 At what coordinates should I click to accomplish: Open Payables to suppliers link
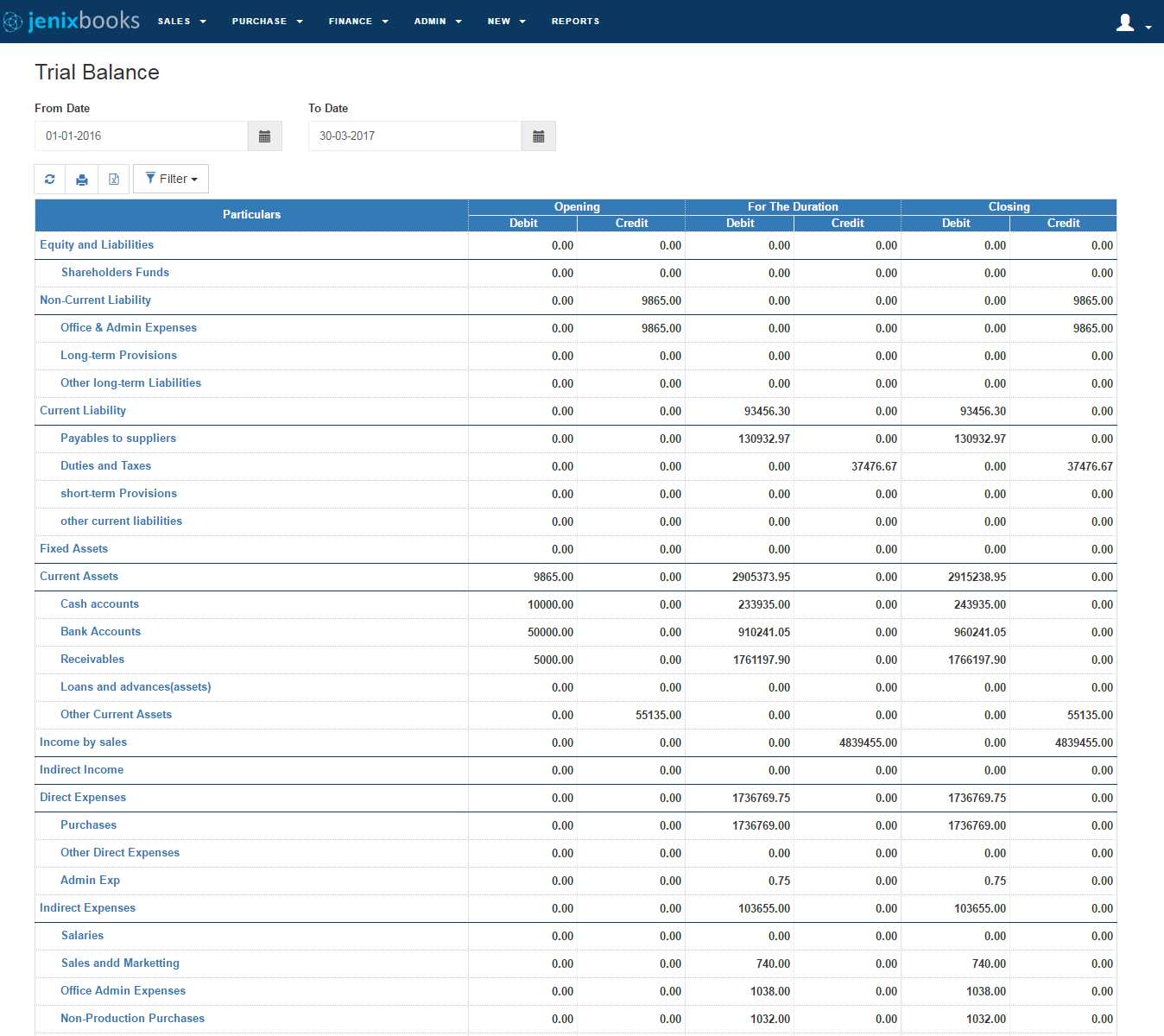click(118, 439)
